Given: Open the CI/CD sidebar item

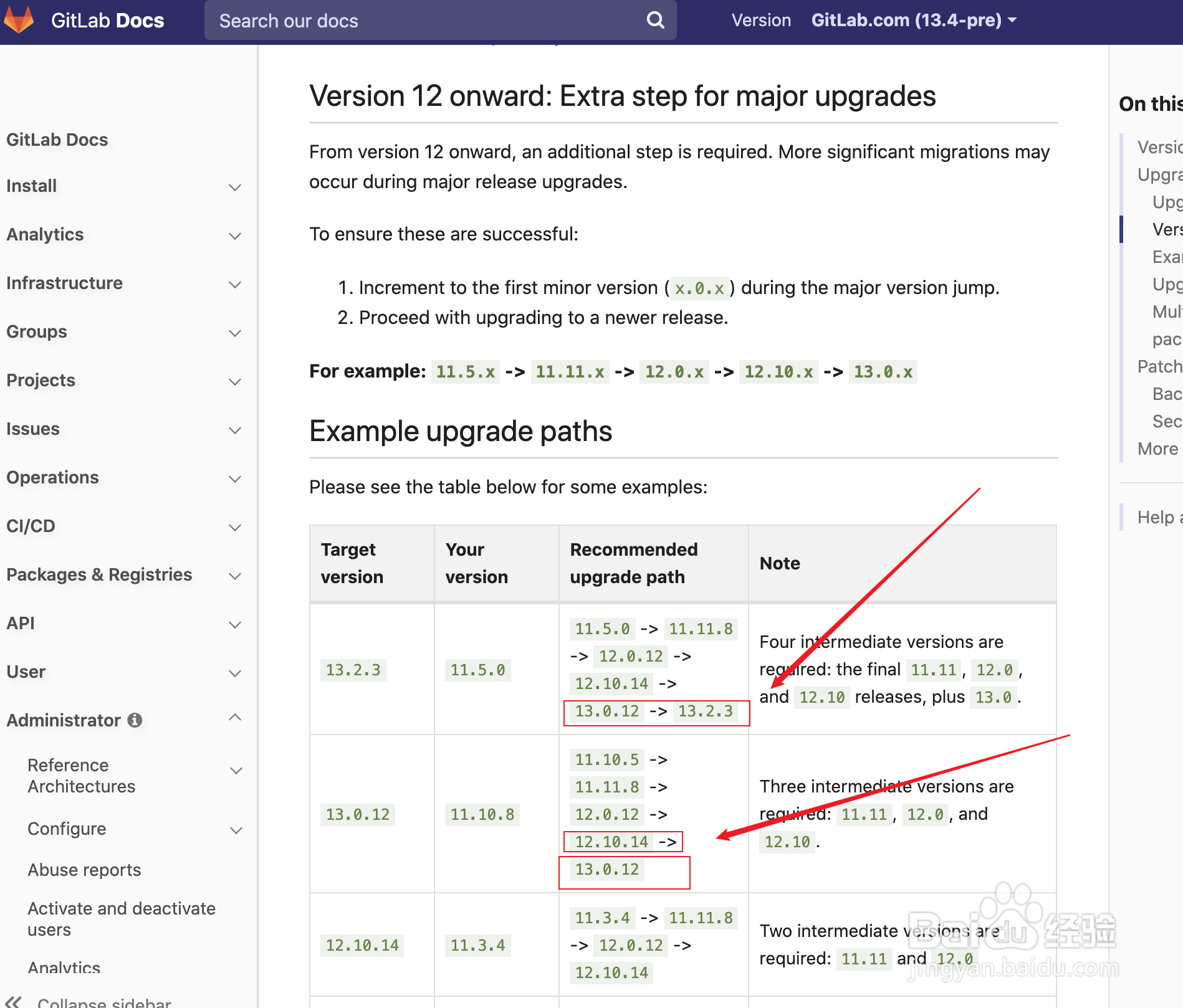Looking at the screenshot, I should (31, 526).
